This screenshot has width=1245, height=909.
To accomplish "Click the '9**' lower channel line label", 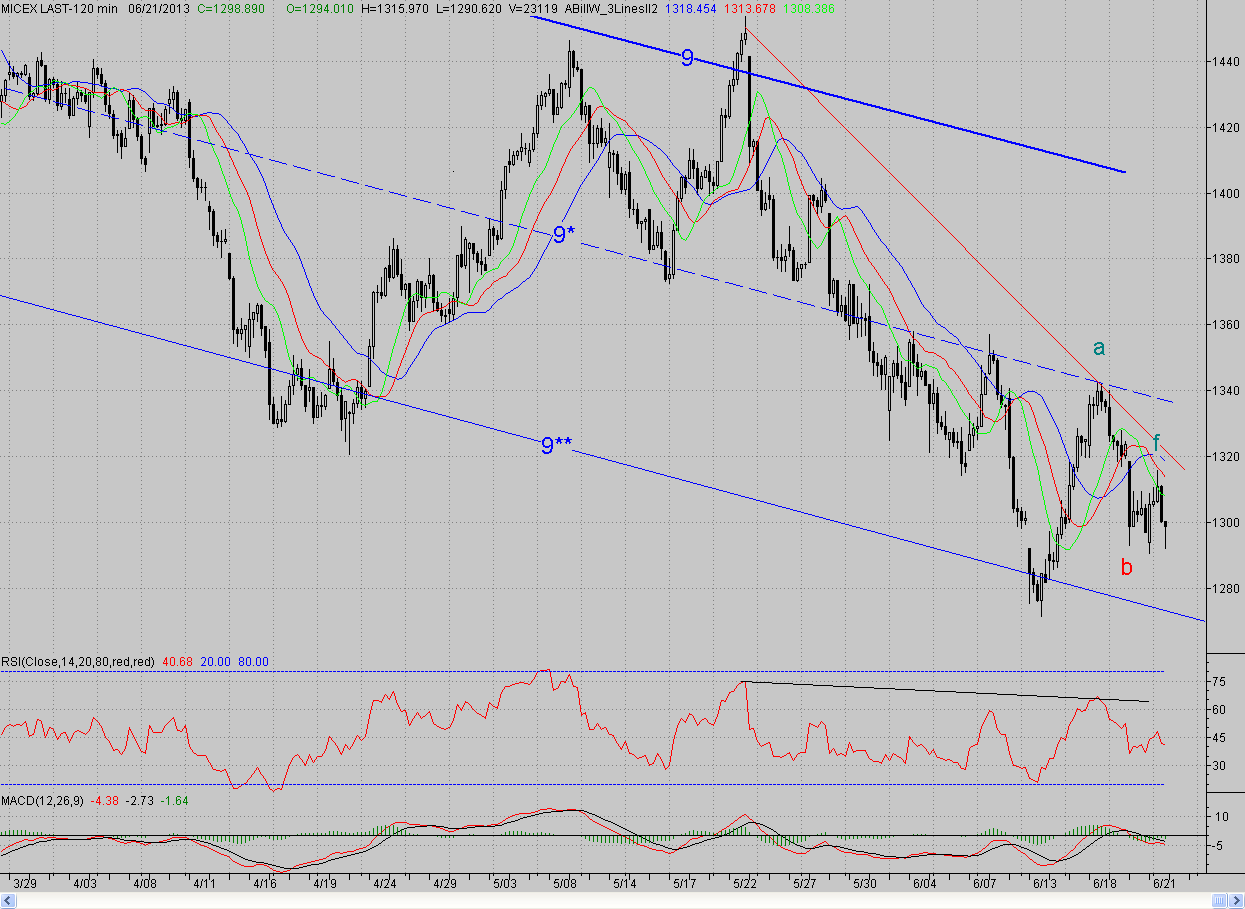I will (x=556, y=446).
